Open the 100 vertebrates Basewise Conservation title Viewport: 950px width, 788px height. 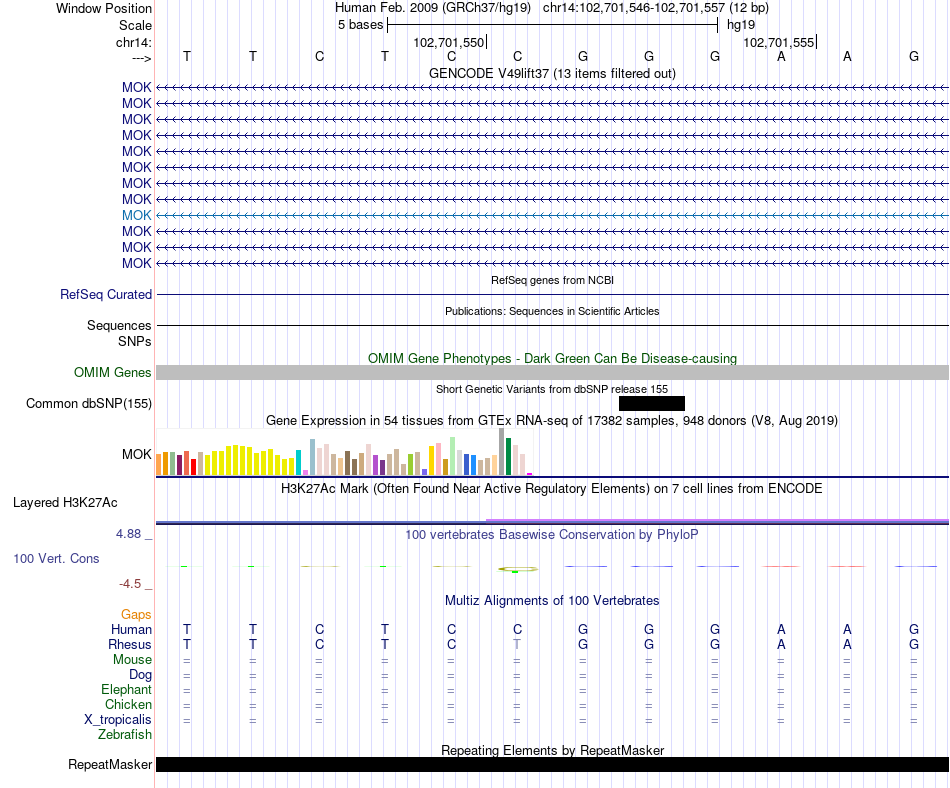(552, 535)
